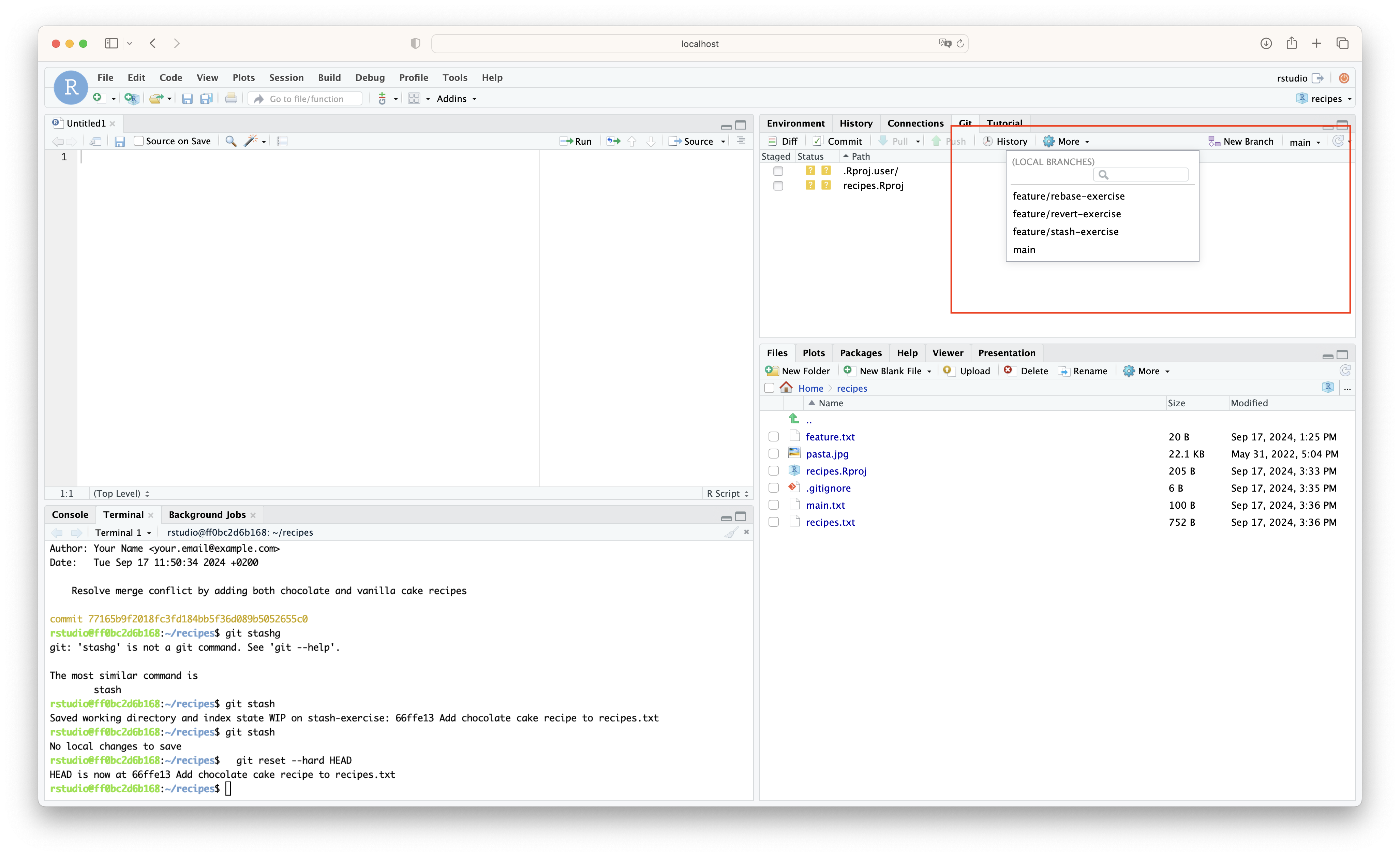
Task: Check the box next to main.txt
Action: click(773, 505)
